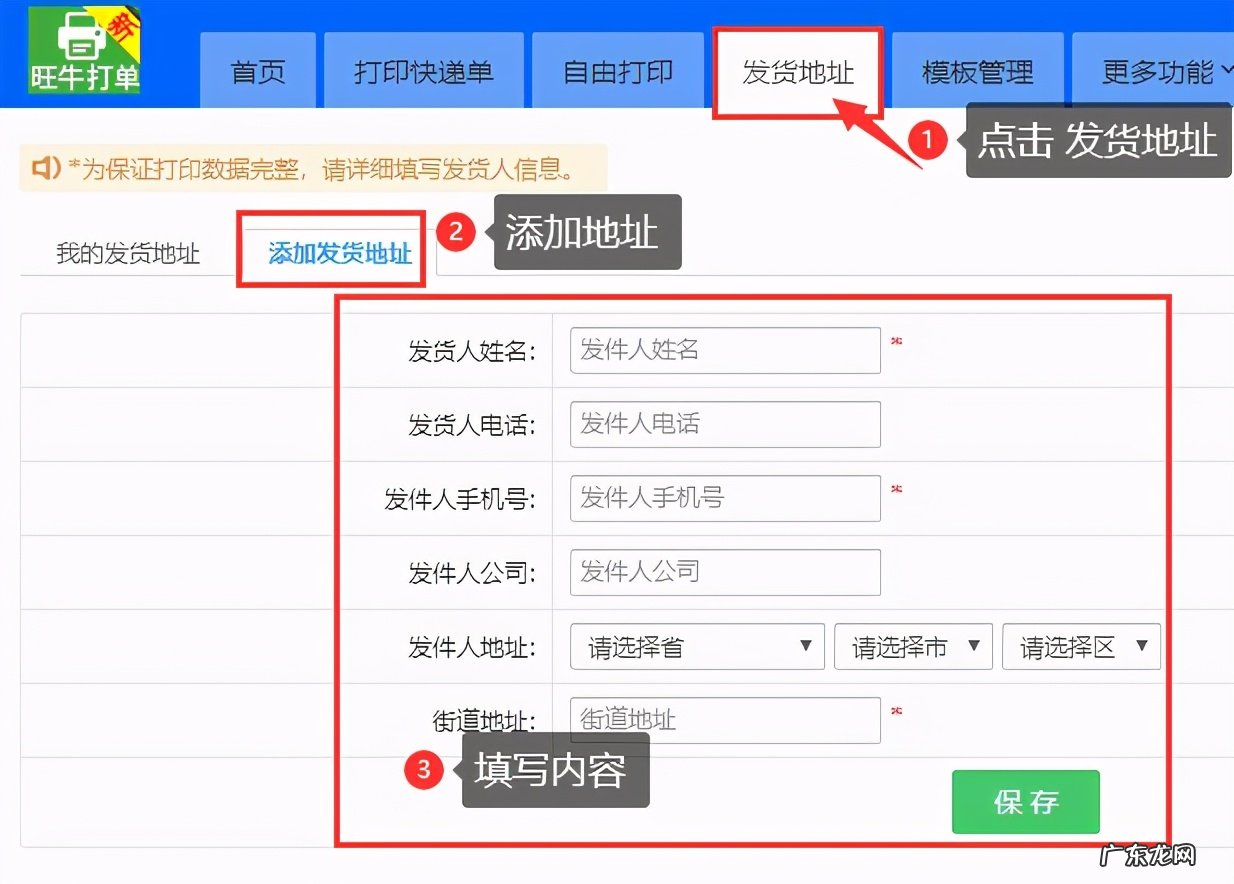The image size is (1234, 884).
Task: Expand the 更多功能 menu
Action: pyautogui.click(x=1162, y=70)
